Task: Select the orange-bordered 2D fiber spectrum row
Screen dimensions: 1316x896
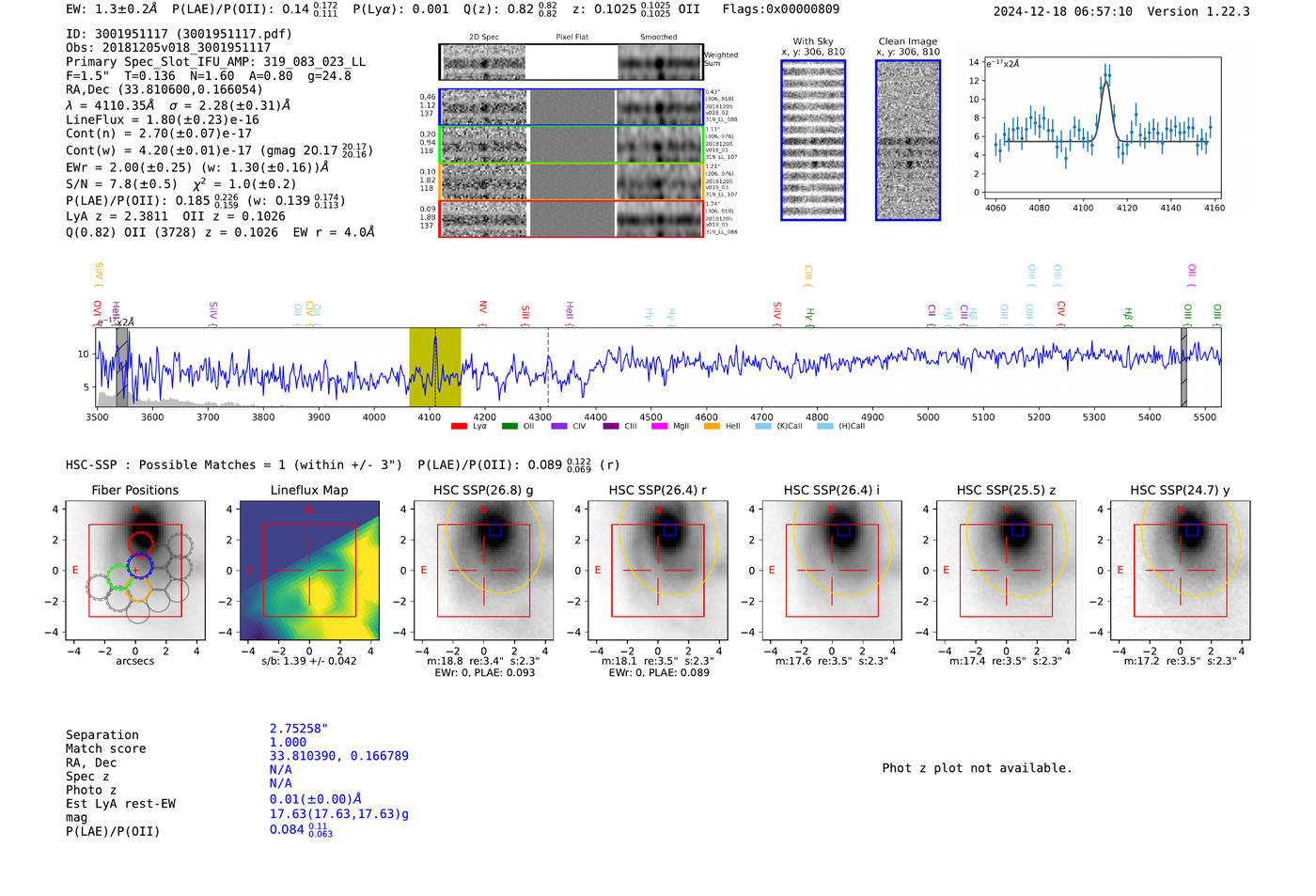Action: tap(571, 181)
